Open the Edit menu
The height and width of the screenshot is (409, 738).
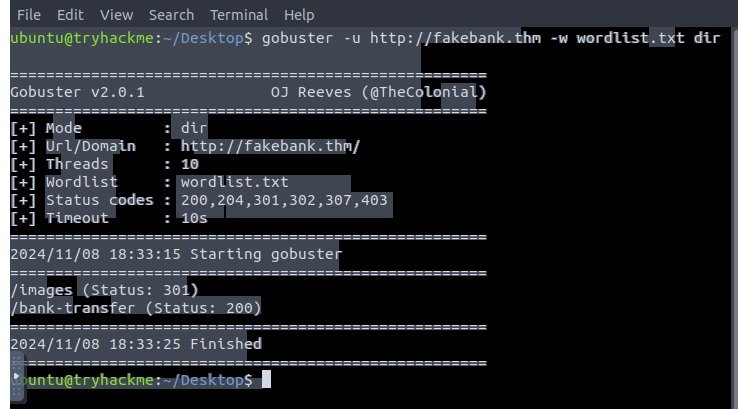click(70, 15)
